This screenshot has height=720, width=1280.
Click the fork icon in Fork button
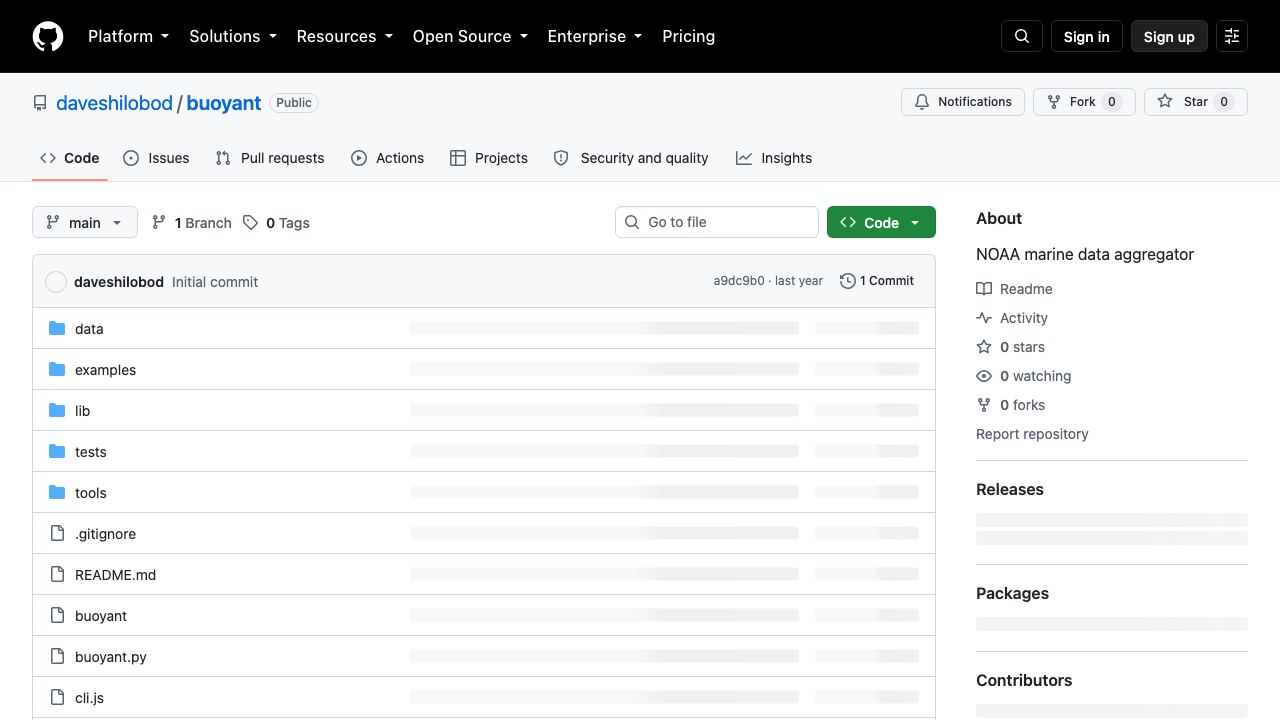[x=1054, y=102]
